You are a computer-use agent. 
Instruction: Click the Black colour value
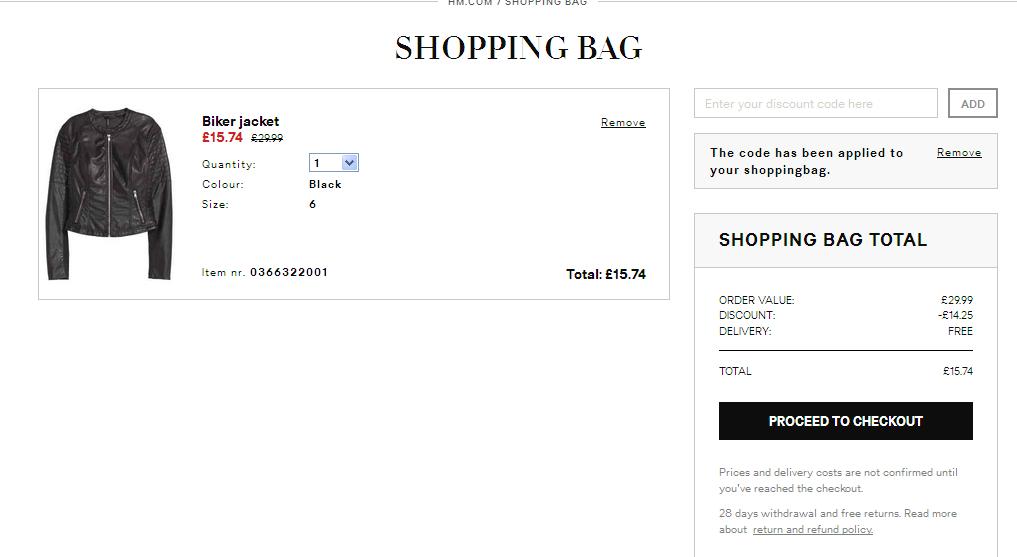coord(325,184)
